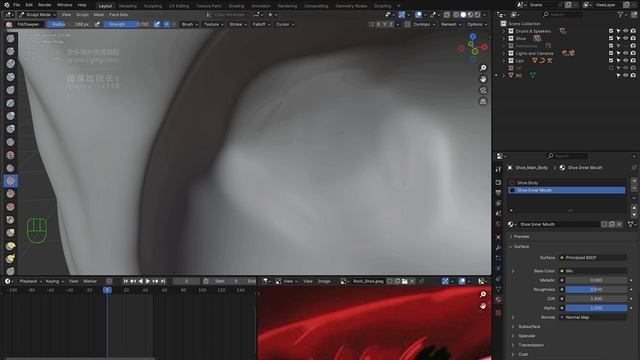The image size is (640, 360).
Task: Expand the Preview material panel
Action: point(511,237)
